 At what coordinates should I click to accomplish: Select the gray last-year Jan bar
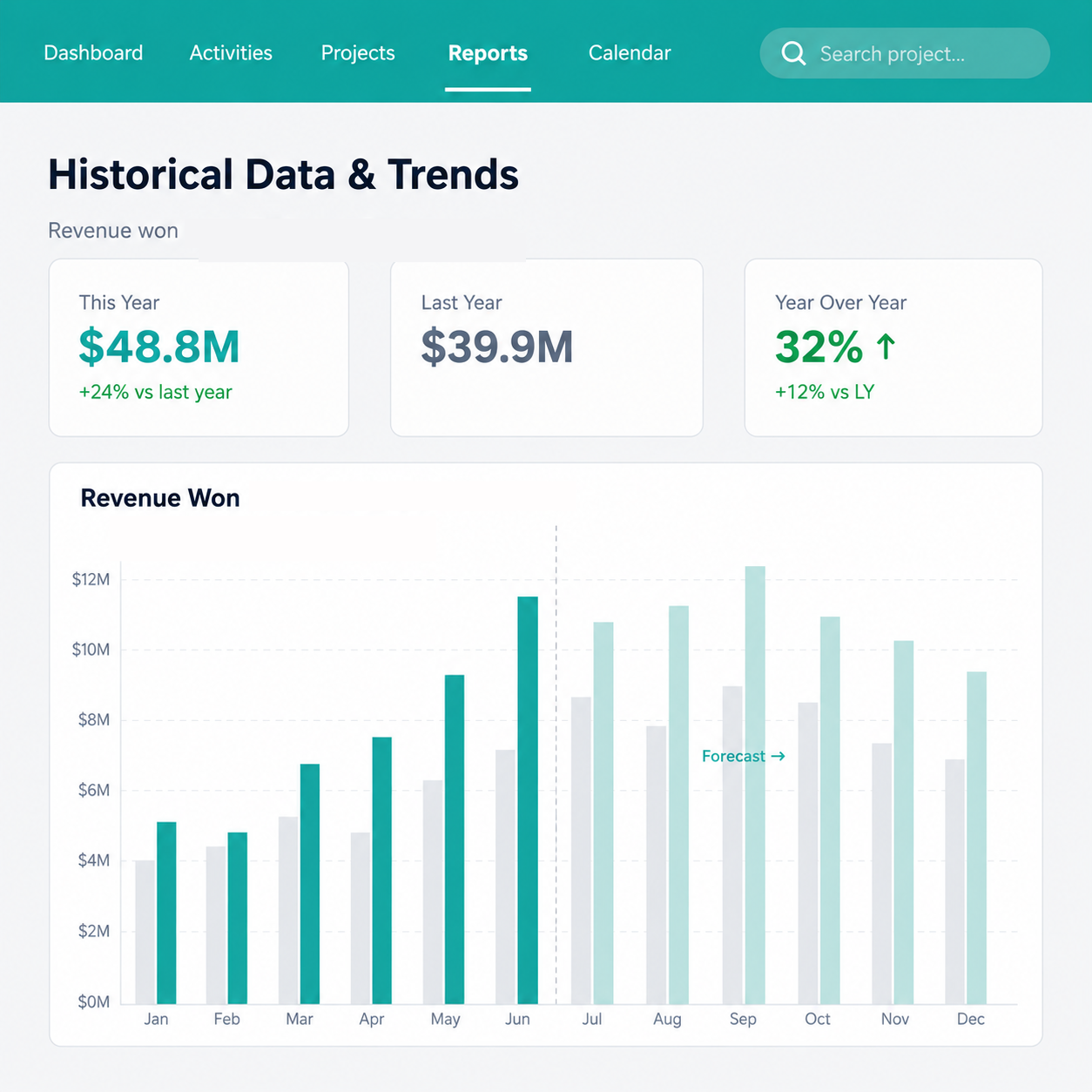[145, 932]
